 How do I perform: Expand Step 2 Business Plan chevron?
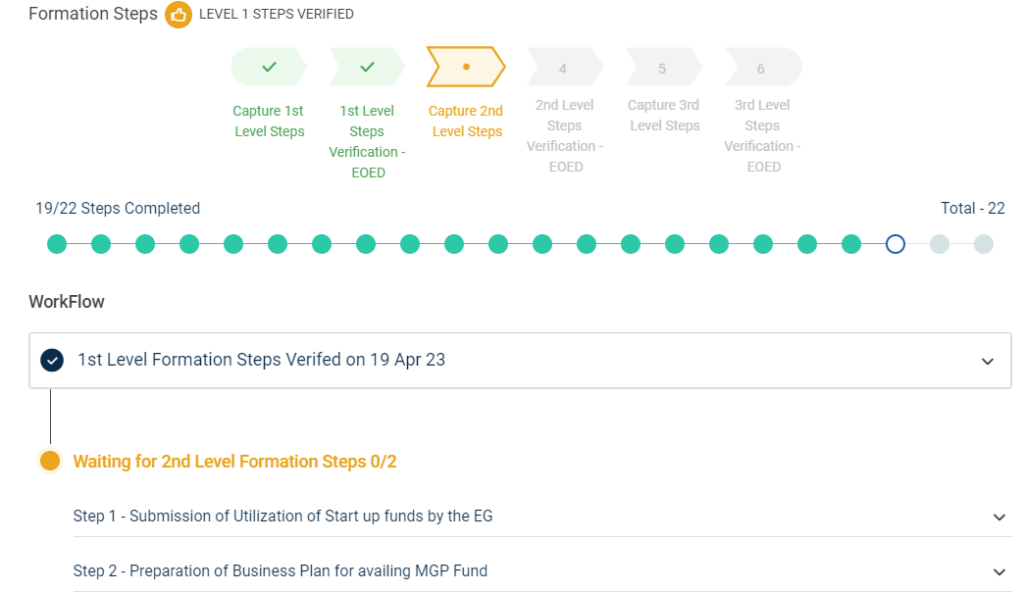tap(999, 572)
